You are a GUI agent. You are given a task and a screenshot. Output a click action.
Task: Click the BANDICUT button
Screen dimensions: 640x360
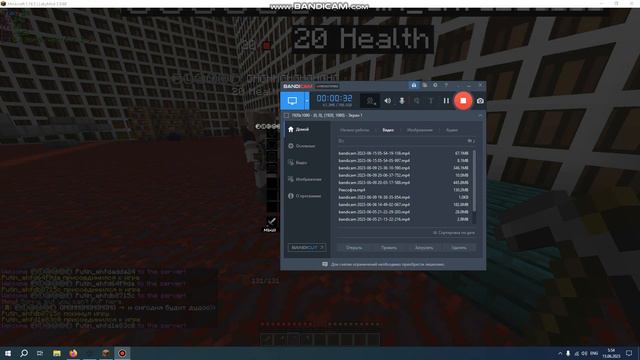[307, 247]
